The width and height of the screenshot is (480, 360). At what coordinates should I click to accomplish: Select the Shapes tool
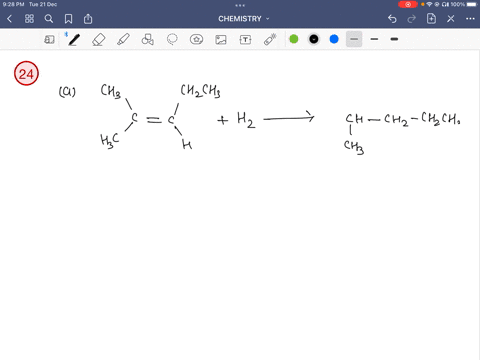tap(147, 39)
